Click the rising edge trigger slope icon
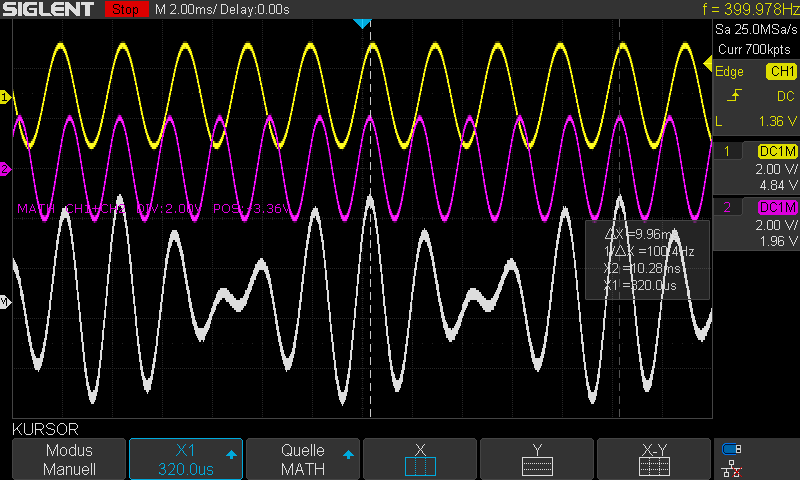This screenshot has width=800, height=480. pos(734,95)
